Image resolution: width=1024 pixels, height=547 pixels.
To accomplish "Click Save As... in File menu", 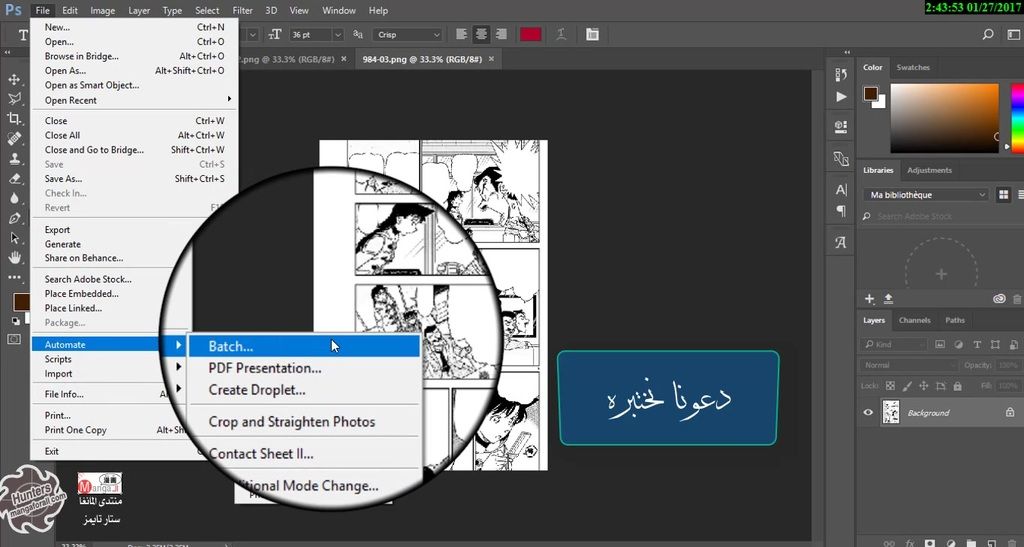I will click(135, 179).
